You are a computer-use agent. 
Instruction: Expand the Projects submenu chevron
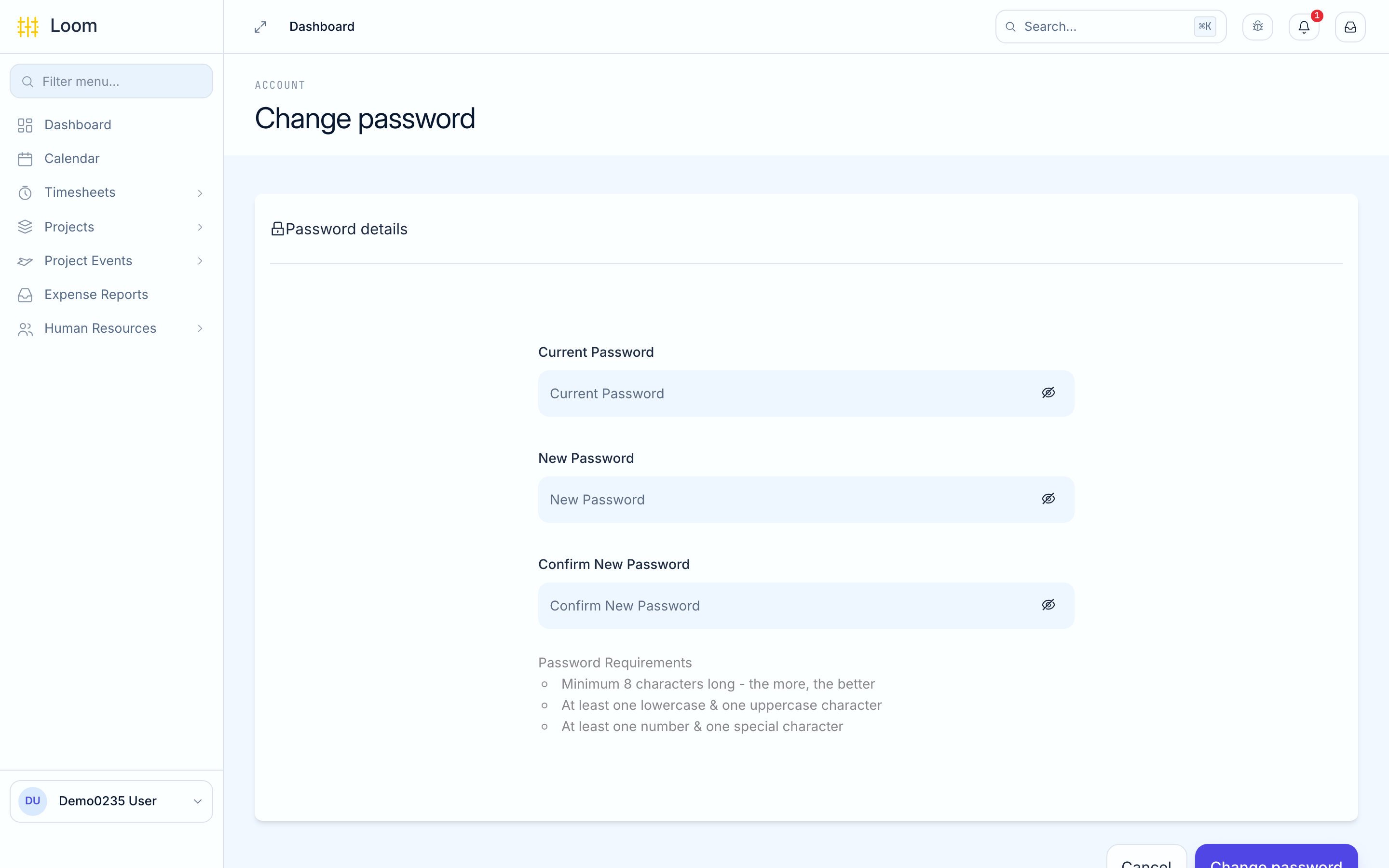point(200,227)
